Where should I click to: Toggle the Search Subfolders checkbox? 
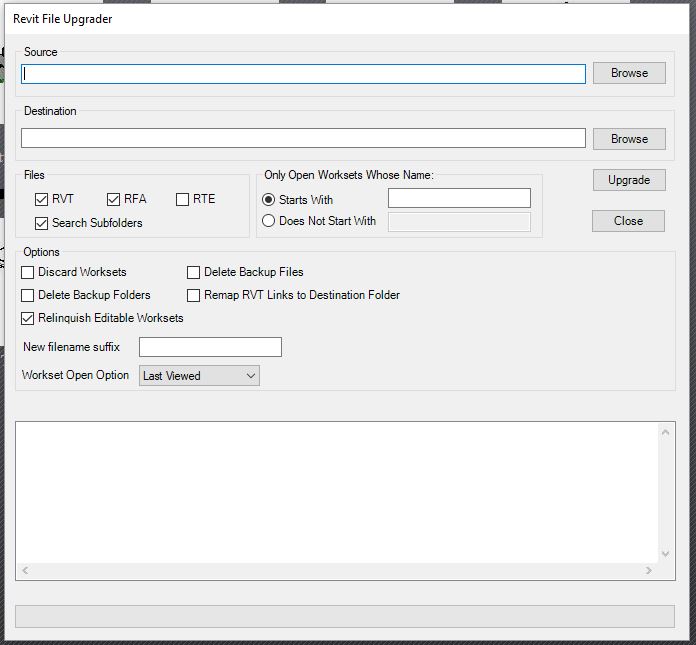[x=41, y=223]
